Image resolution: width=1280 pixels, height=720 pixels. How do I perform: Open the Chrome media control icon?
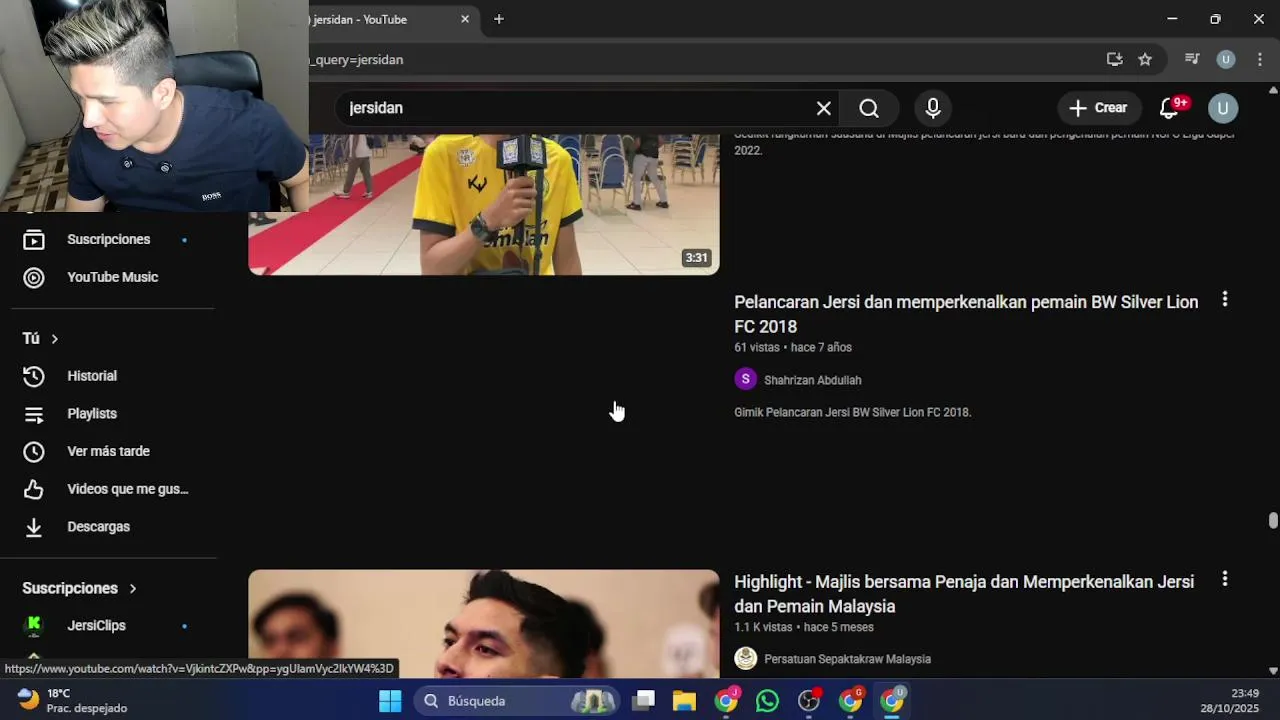pyautogui.click(x=1192, y=59)
